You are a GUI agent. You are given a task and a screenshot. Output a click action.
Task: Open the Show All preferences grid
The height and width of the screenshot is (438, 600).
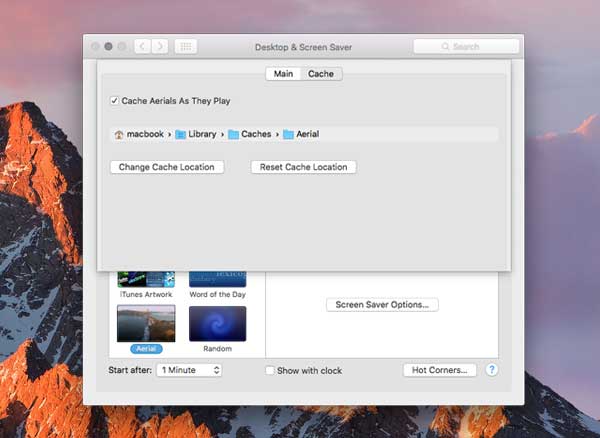[x=186, y=47]
